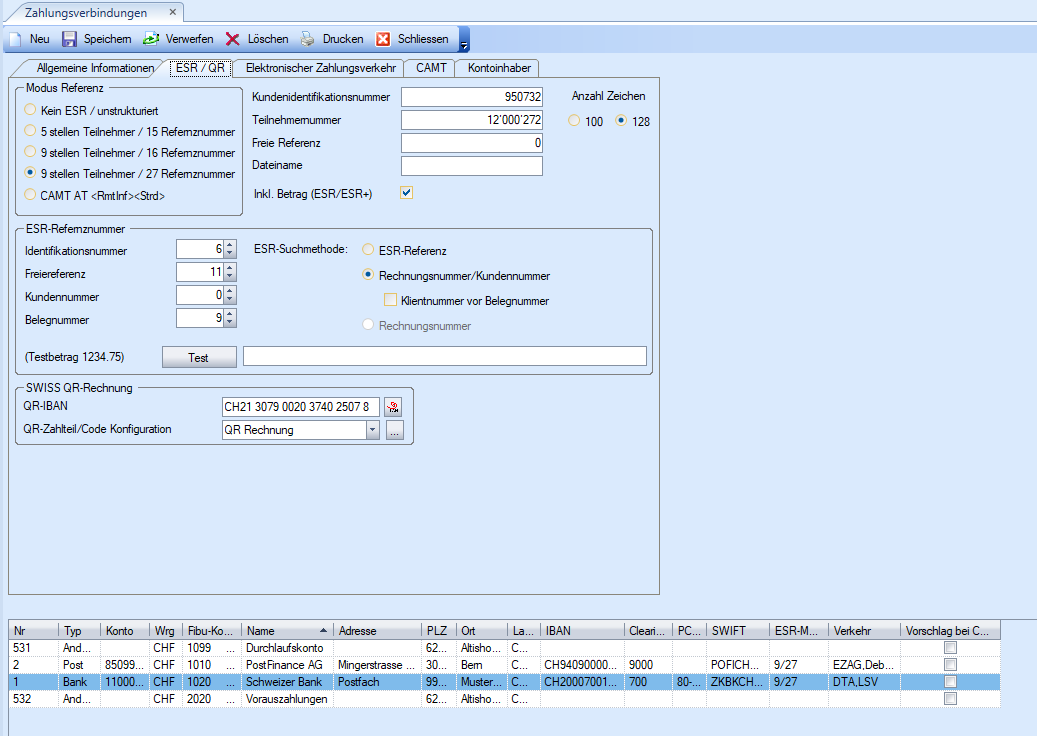Click the Löschen red X icon
The height and width of the screenshot is (736, 1037).
(x=232, y=39)
